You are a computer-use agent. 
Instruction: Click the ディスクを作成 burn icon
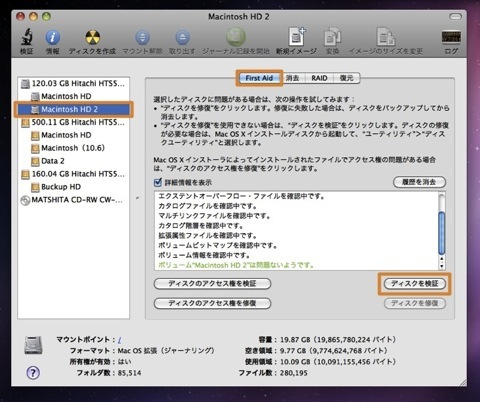(93, 37)
